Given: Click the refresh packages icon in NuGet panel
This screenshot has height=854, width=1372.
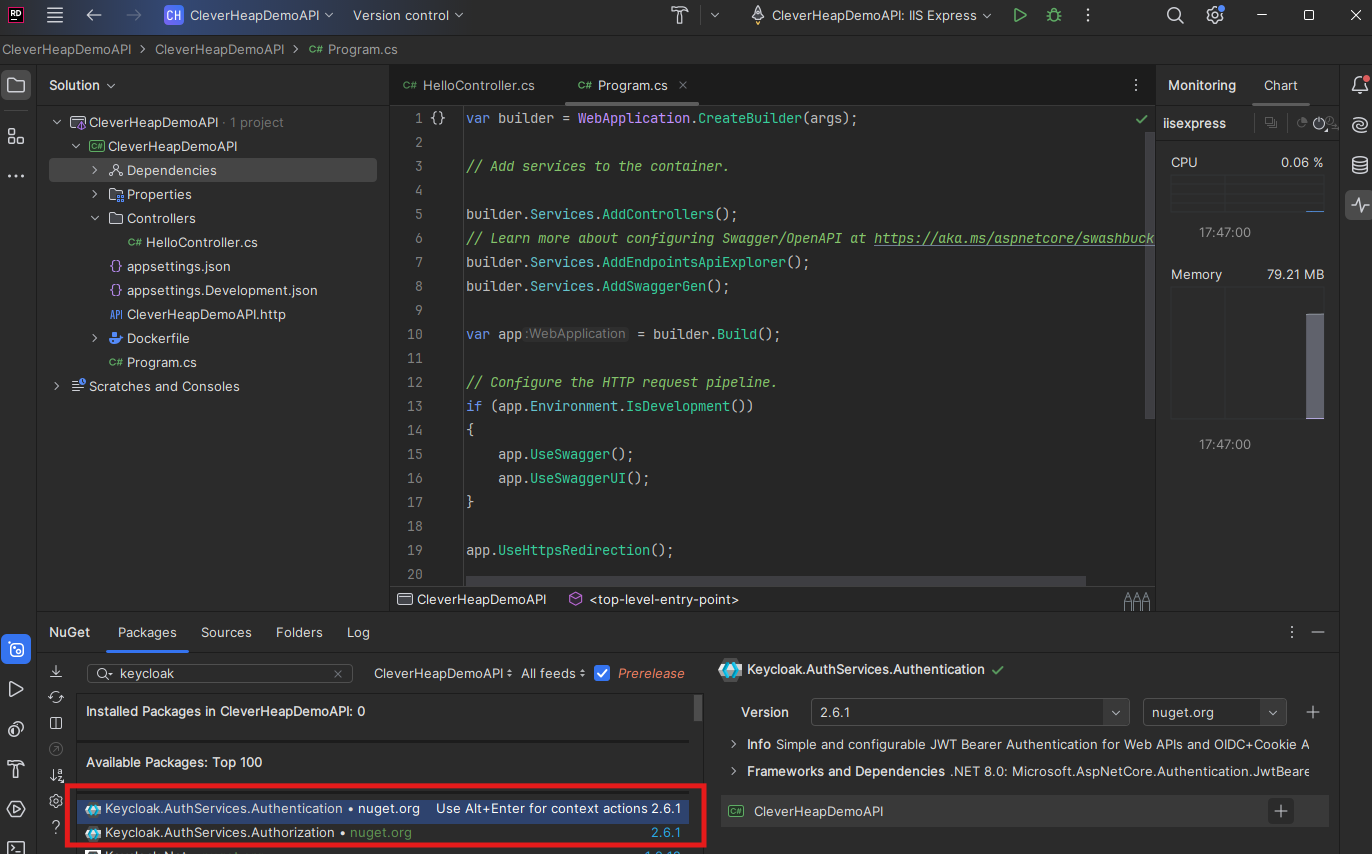Looking at the screenshot, I should (x=56, y=695).
